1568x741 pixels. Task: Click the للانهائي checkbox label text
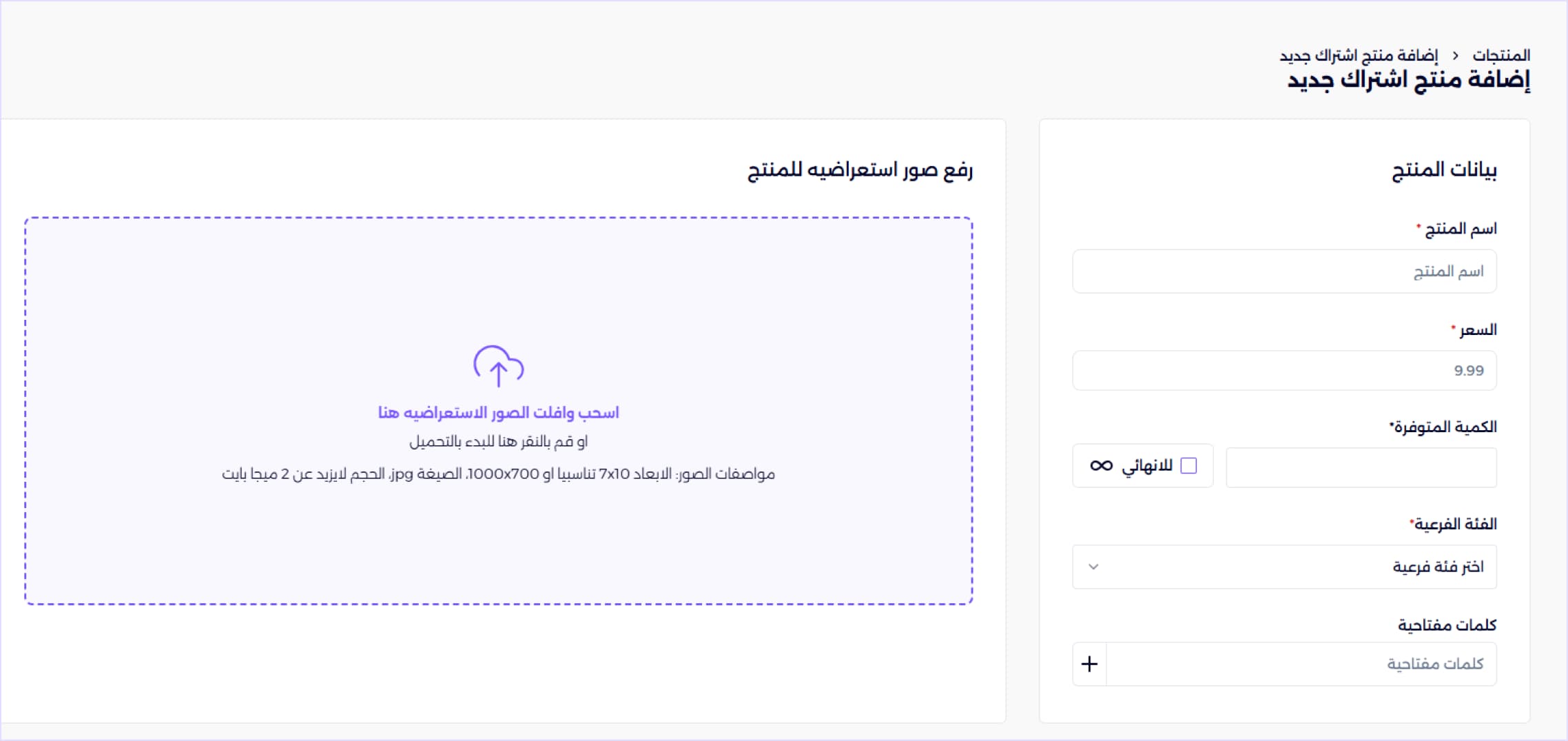[1147, 466]
